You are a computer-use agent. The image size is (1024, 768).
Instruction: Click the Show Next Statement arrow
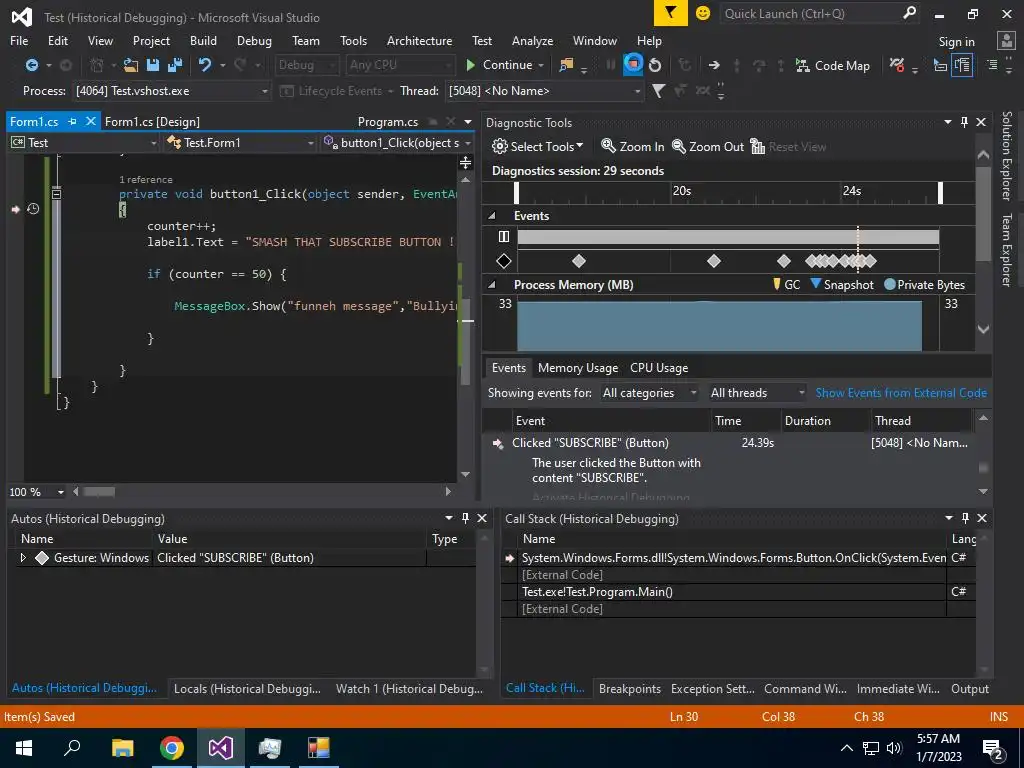[x=714, y=65]
